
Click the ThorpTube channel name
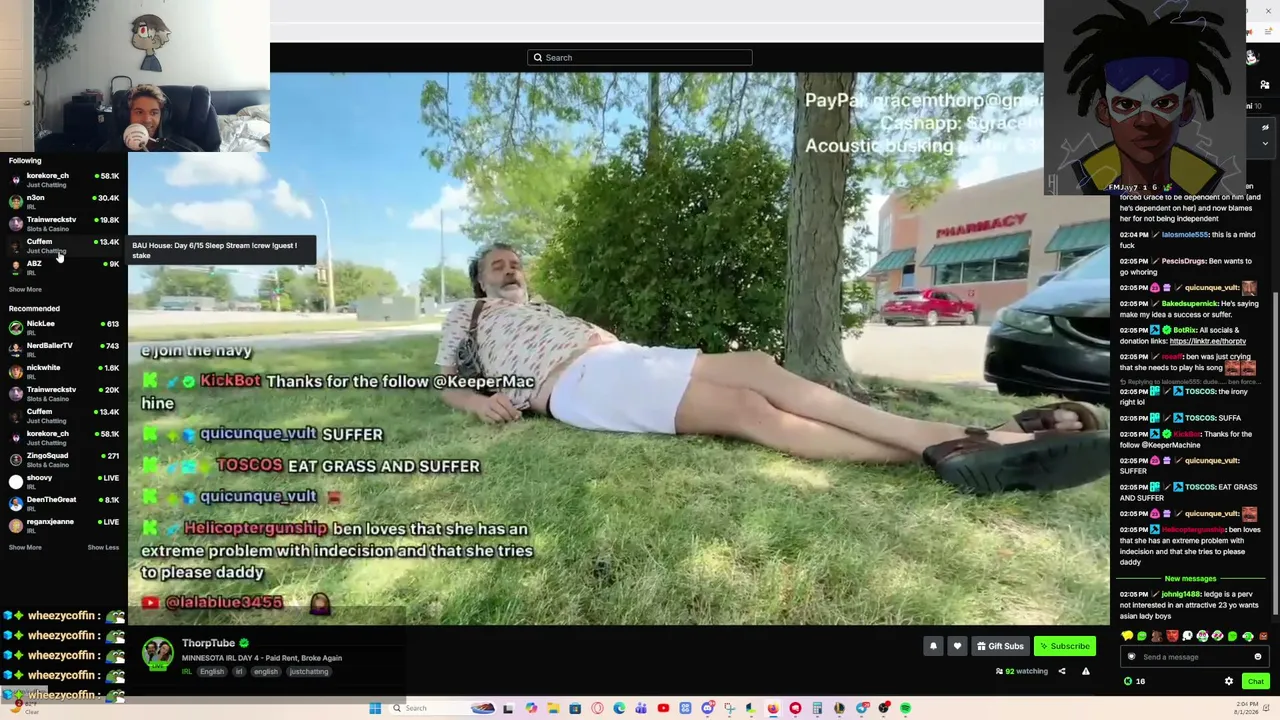coord(208,643)
